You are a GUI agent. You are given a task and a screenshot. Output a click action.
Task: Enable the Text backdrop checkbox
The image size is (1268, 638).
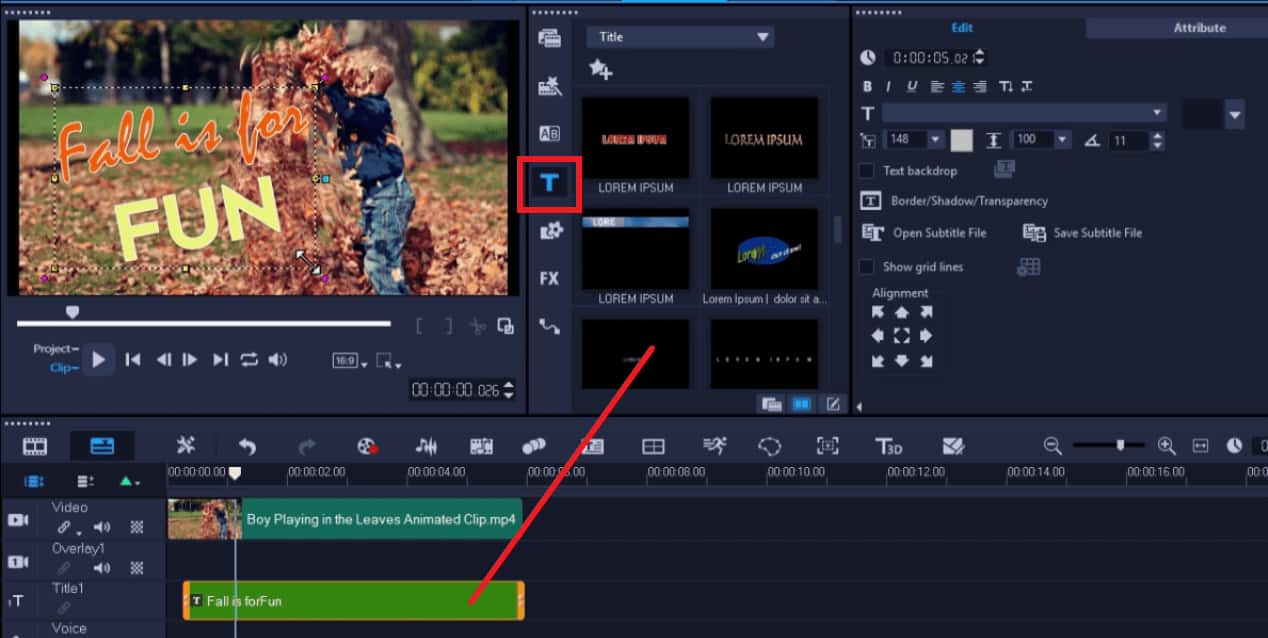pos(866,170)
